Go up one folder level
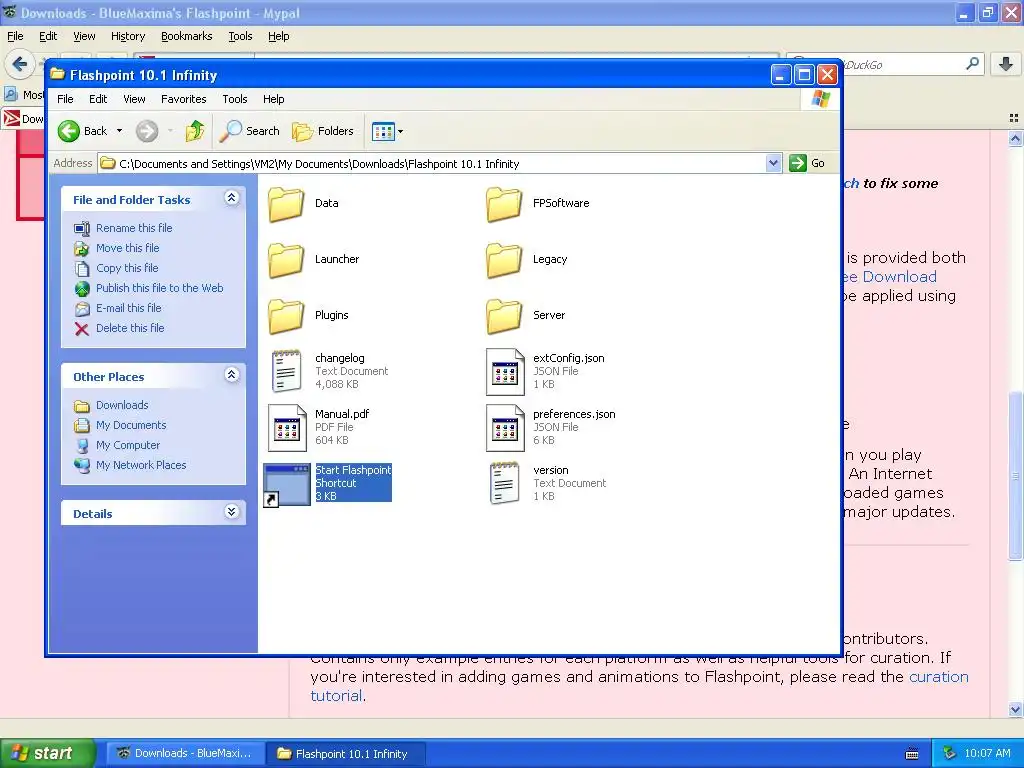1024x768 pixels. [x=195, y=131]
